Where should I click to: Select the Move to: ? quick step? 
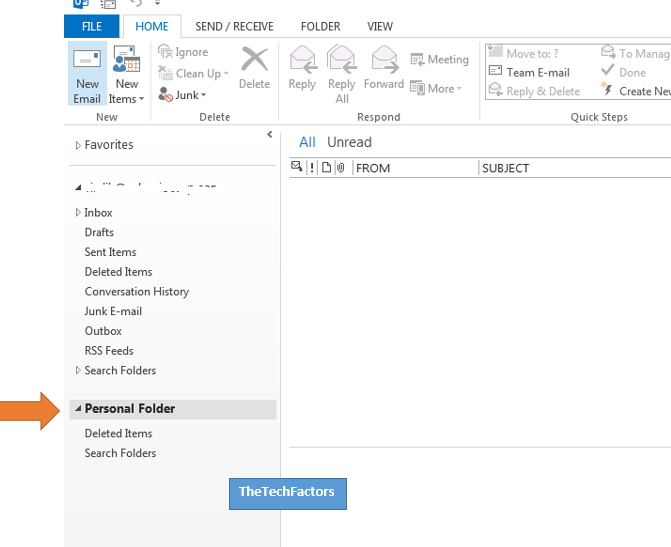pos(524,54)
